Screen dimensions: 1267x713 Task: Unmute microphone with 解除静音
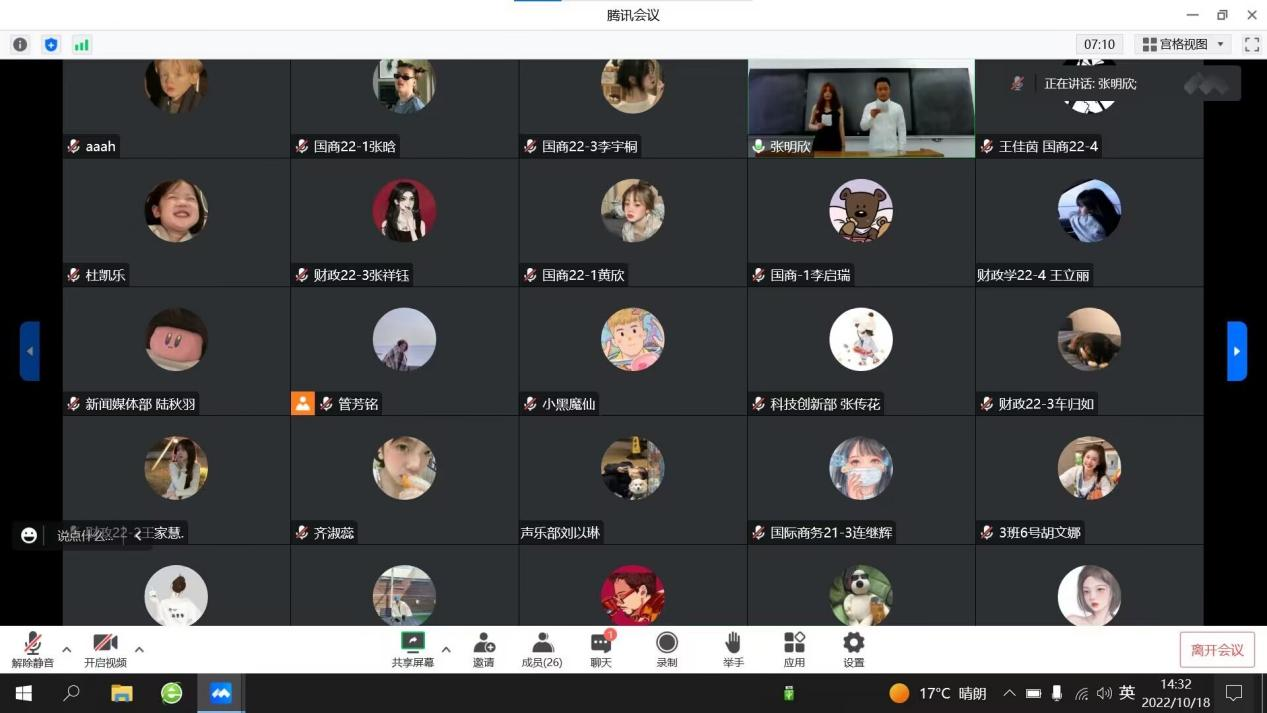tap(32, 648)
